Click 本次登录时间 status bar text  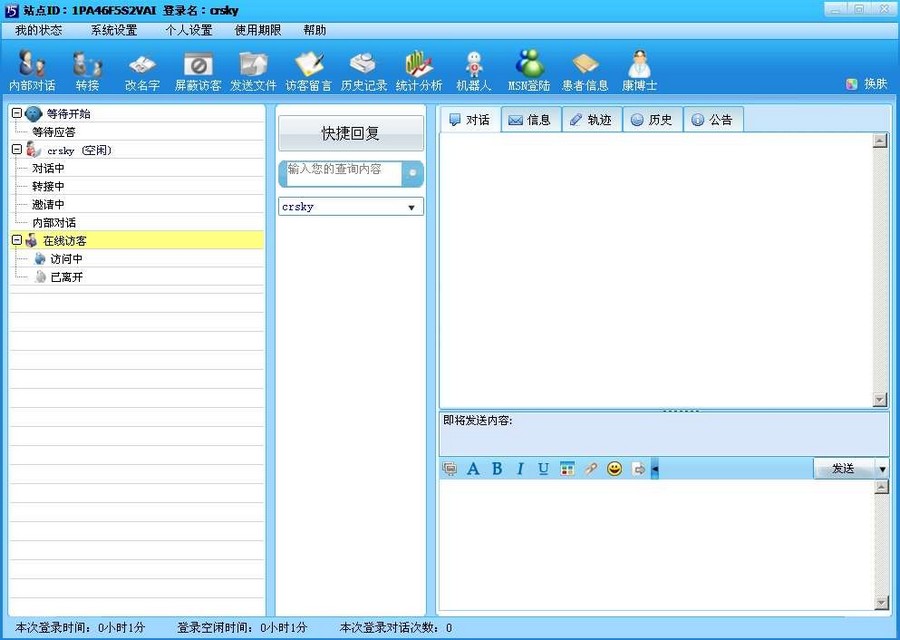point(80,627)
